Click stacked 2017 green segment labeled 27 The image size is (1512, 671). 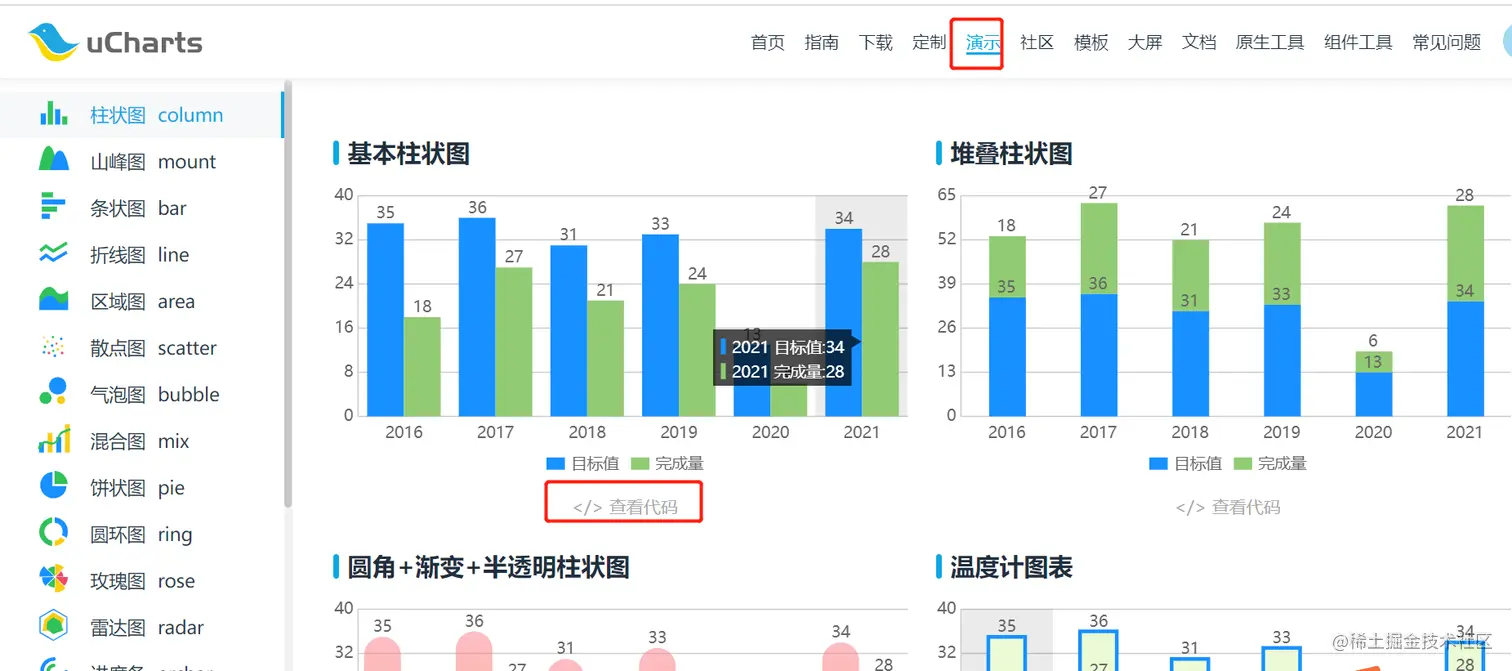coord(1098,248)
